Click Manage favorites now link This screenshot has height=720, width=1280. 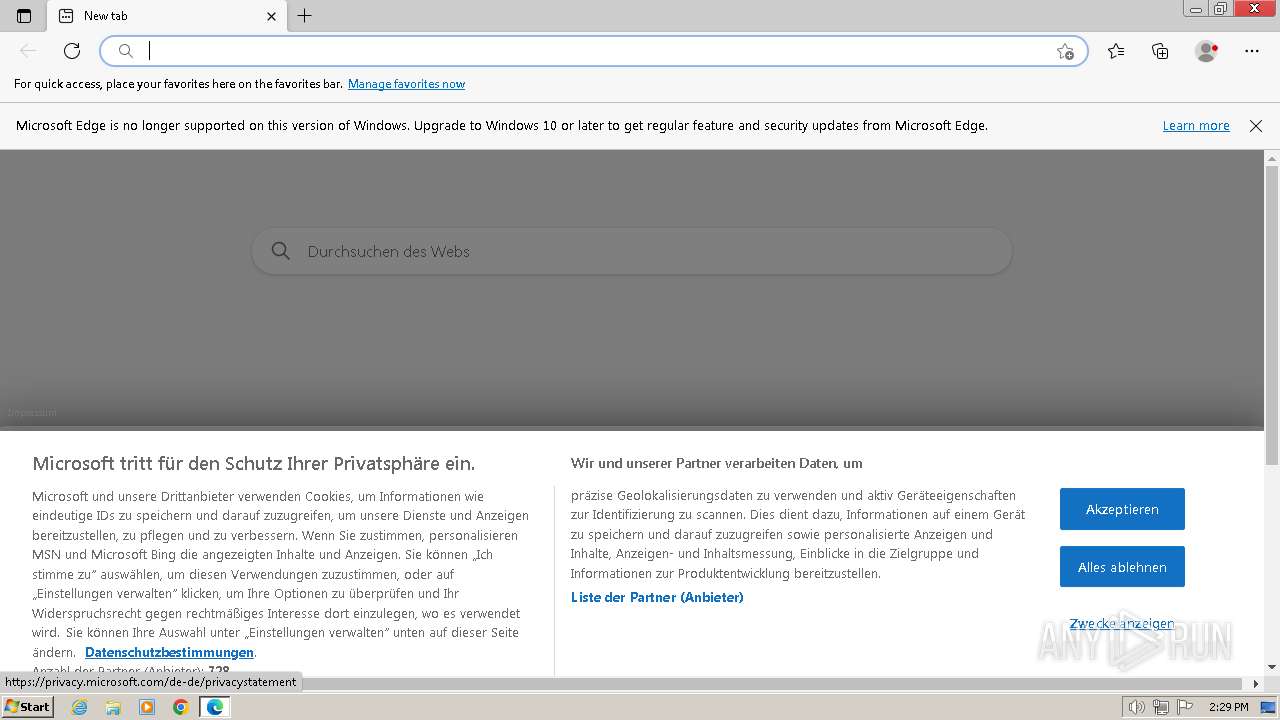(406, 84)
